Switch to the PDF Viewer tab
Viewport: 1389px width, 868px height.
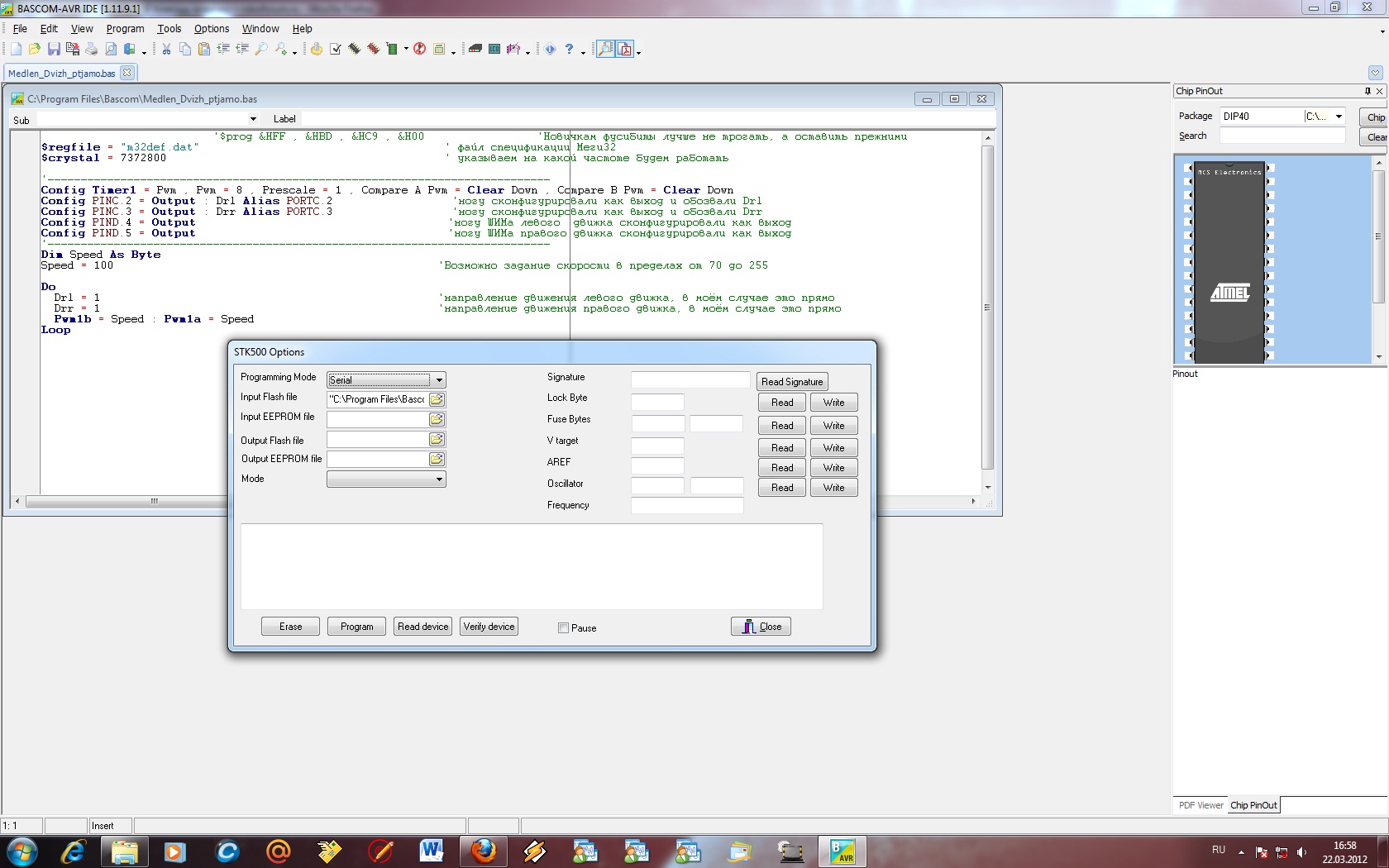point(1200,805)
